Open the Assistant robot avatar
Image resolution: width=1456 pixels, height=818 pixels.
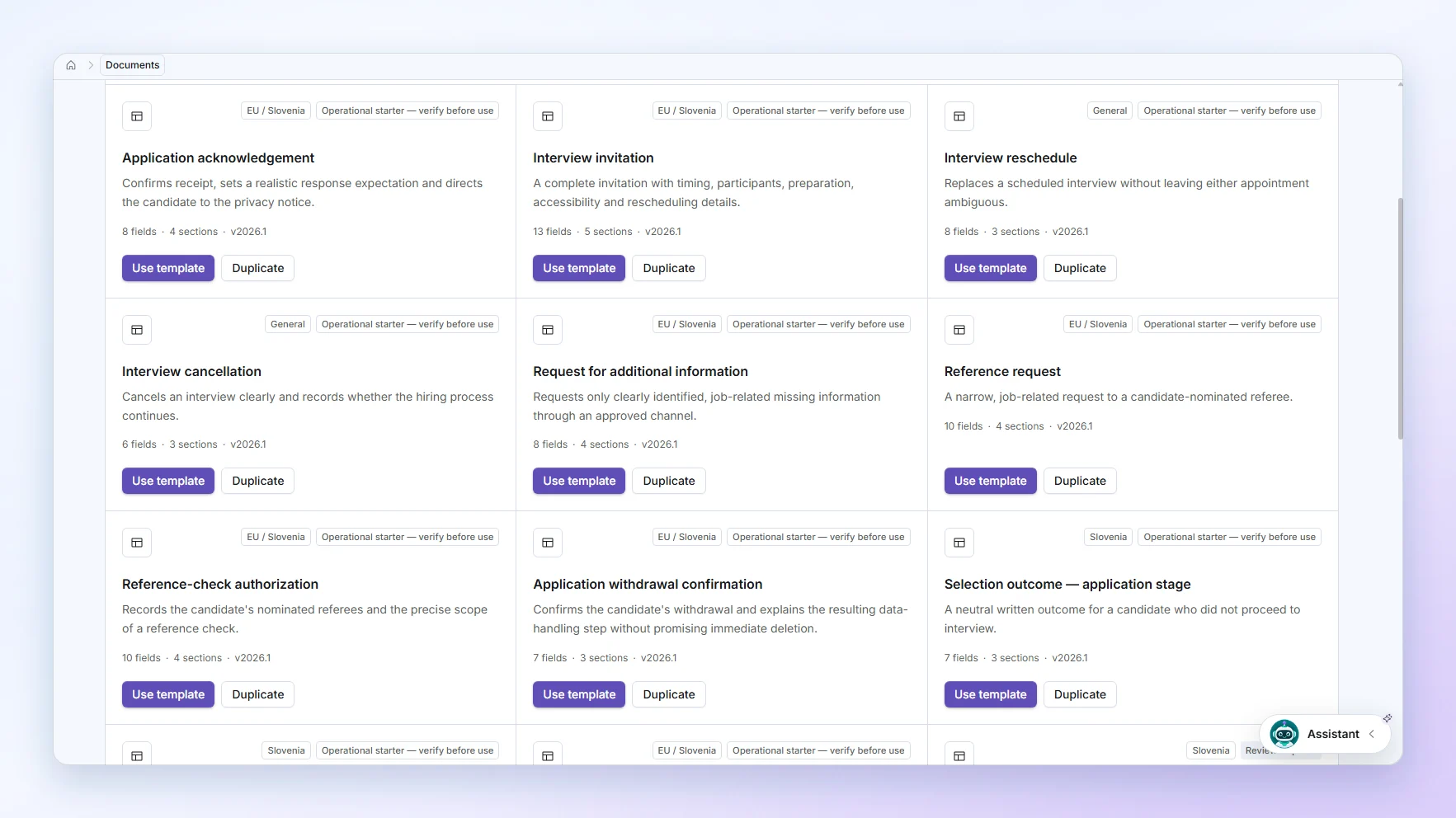[1284, 734]
